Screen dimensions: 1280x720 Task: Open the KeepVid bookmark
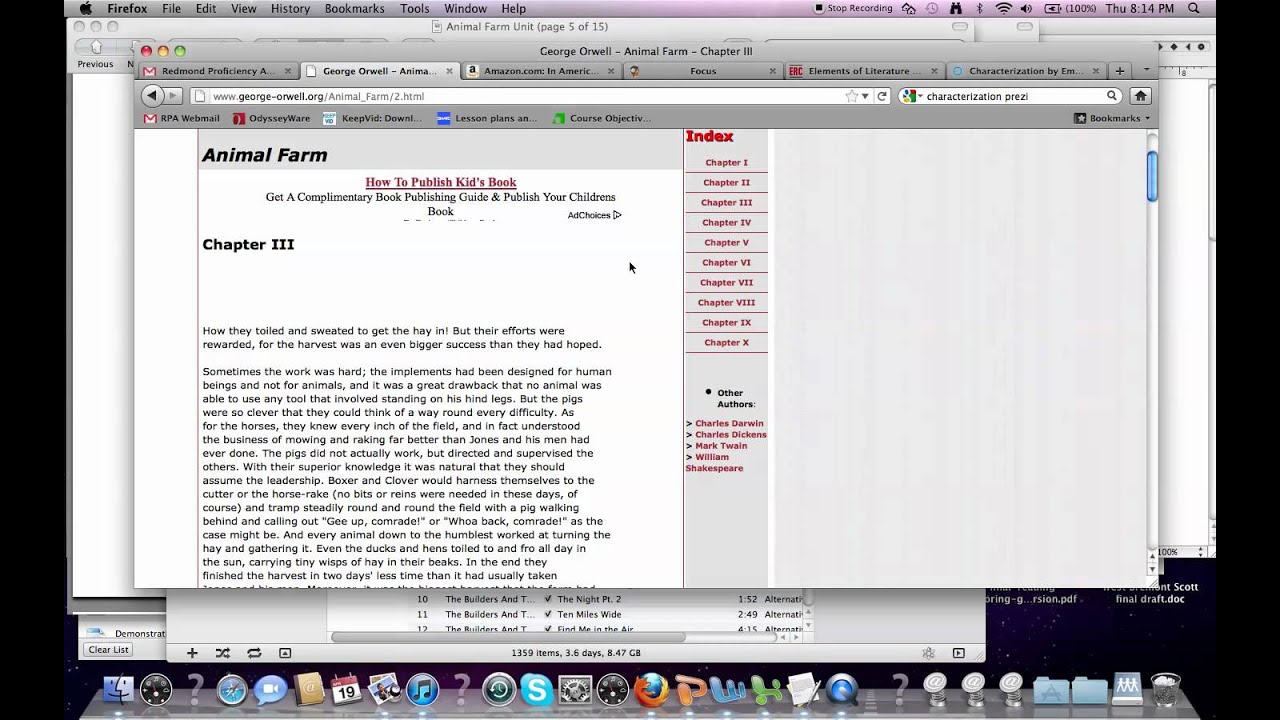coord(372,118)
